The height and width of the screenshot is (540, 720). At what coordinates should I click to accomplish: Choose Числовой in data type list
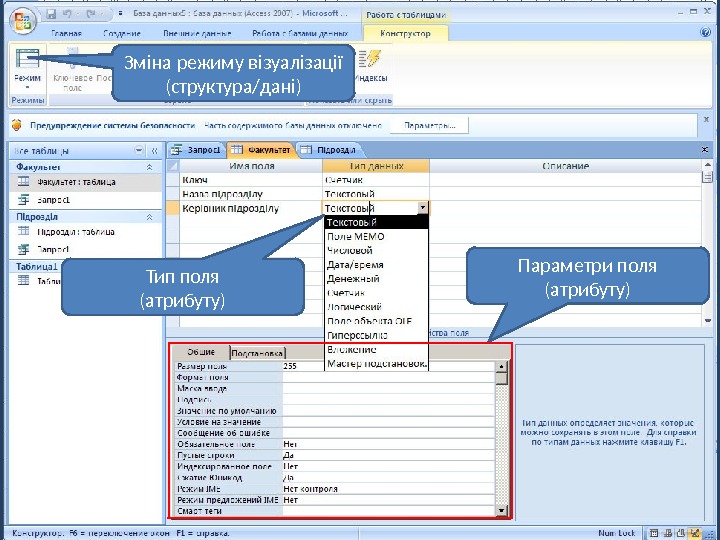[x=377, y=251]
